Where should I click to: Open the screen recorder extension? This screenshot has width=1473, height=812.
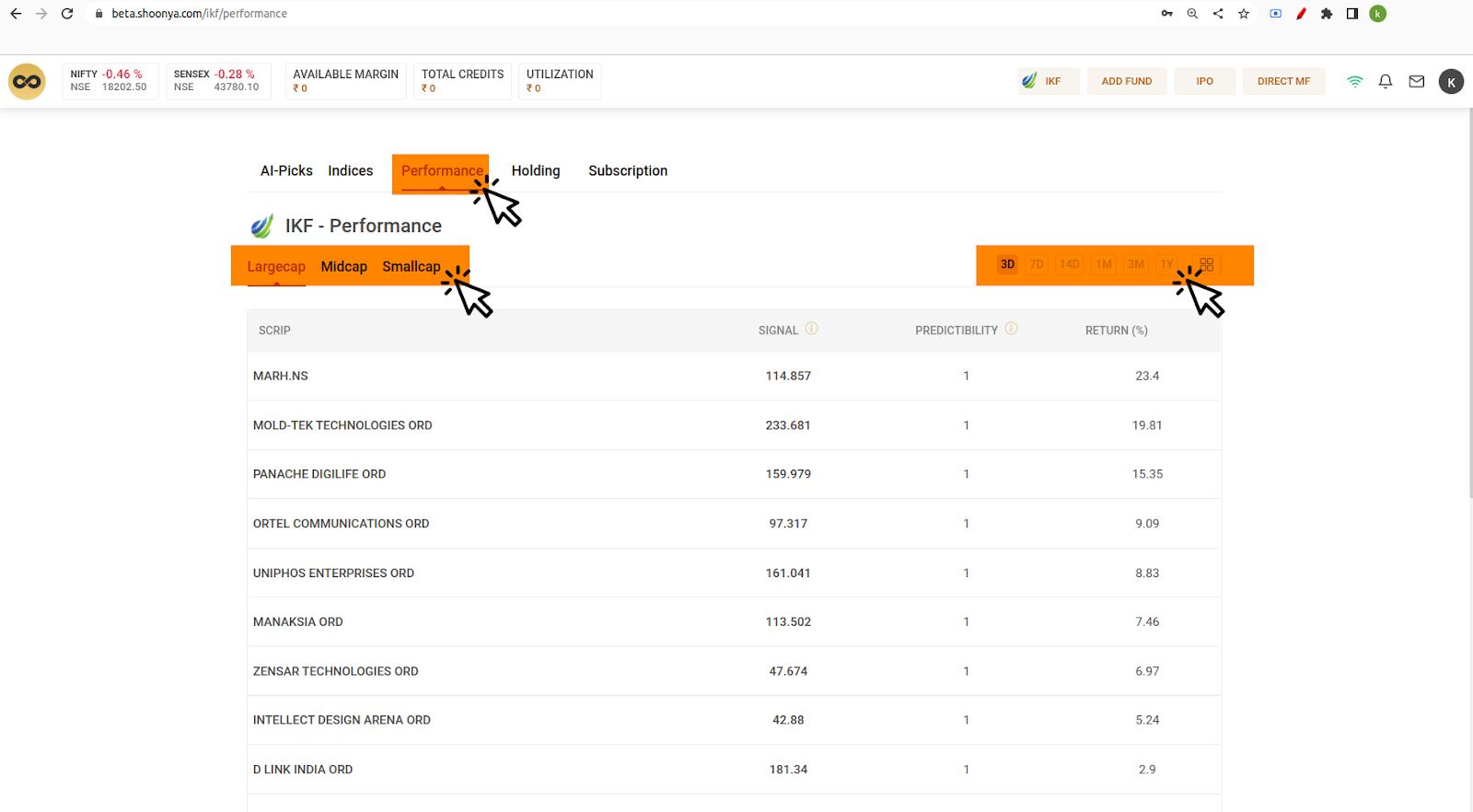(1275, 14)
